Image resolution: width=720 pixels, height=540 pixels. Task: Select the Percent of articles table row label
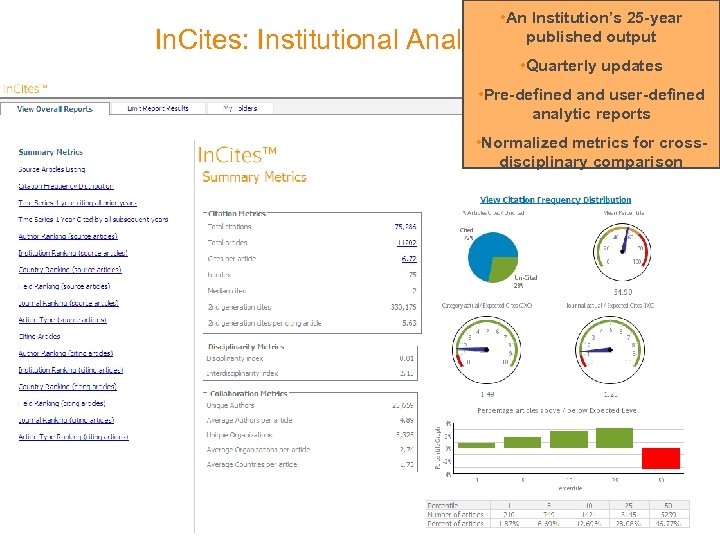(x=455, y=523)
